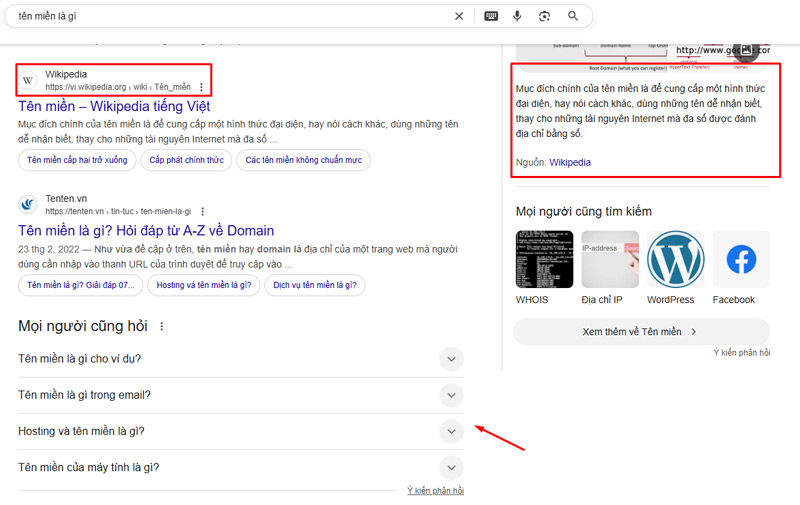
Task: Click Xem thêm về Tên miền button
Action: tap(641, 332)
